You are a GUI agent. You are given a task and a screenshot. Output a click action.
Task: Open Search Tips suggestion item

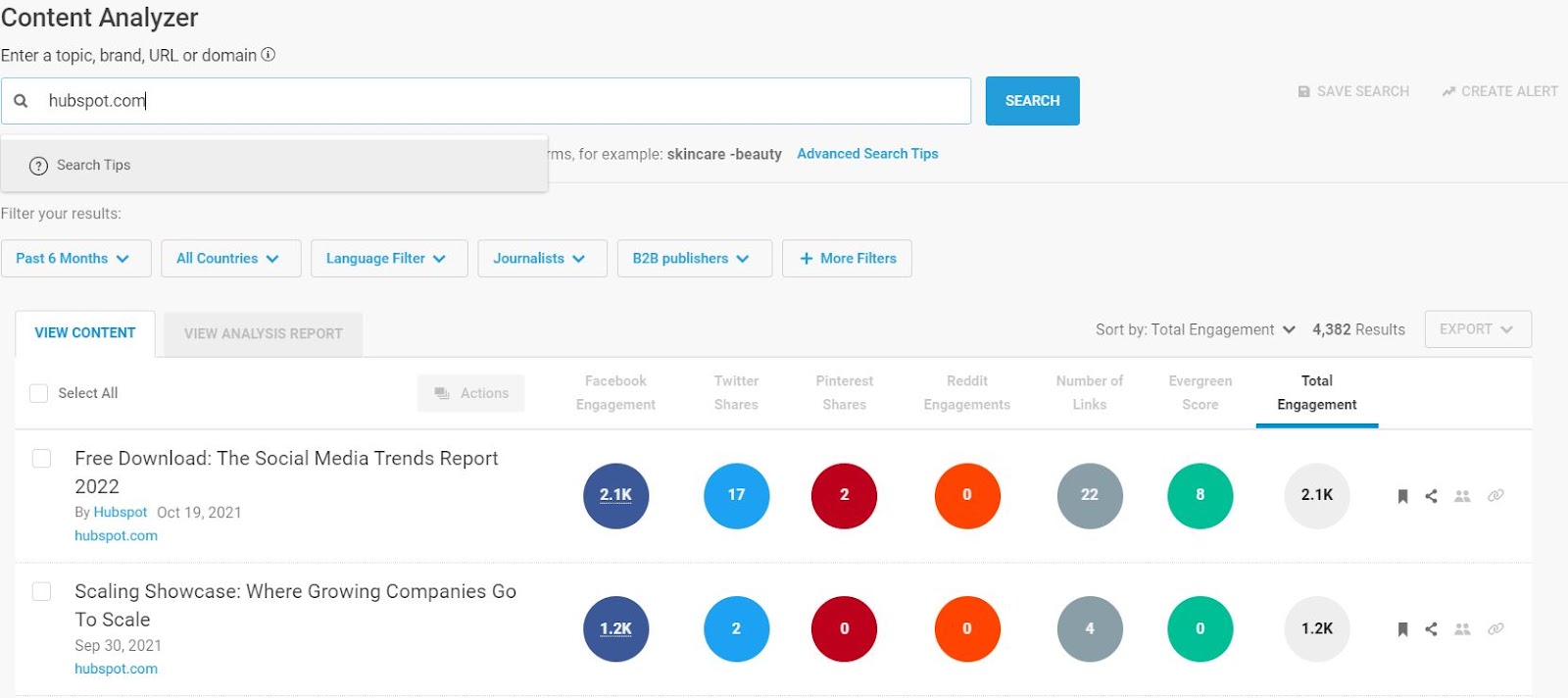tap(274, 166)
